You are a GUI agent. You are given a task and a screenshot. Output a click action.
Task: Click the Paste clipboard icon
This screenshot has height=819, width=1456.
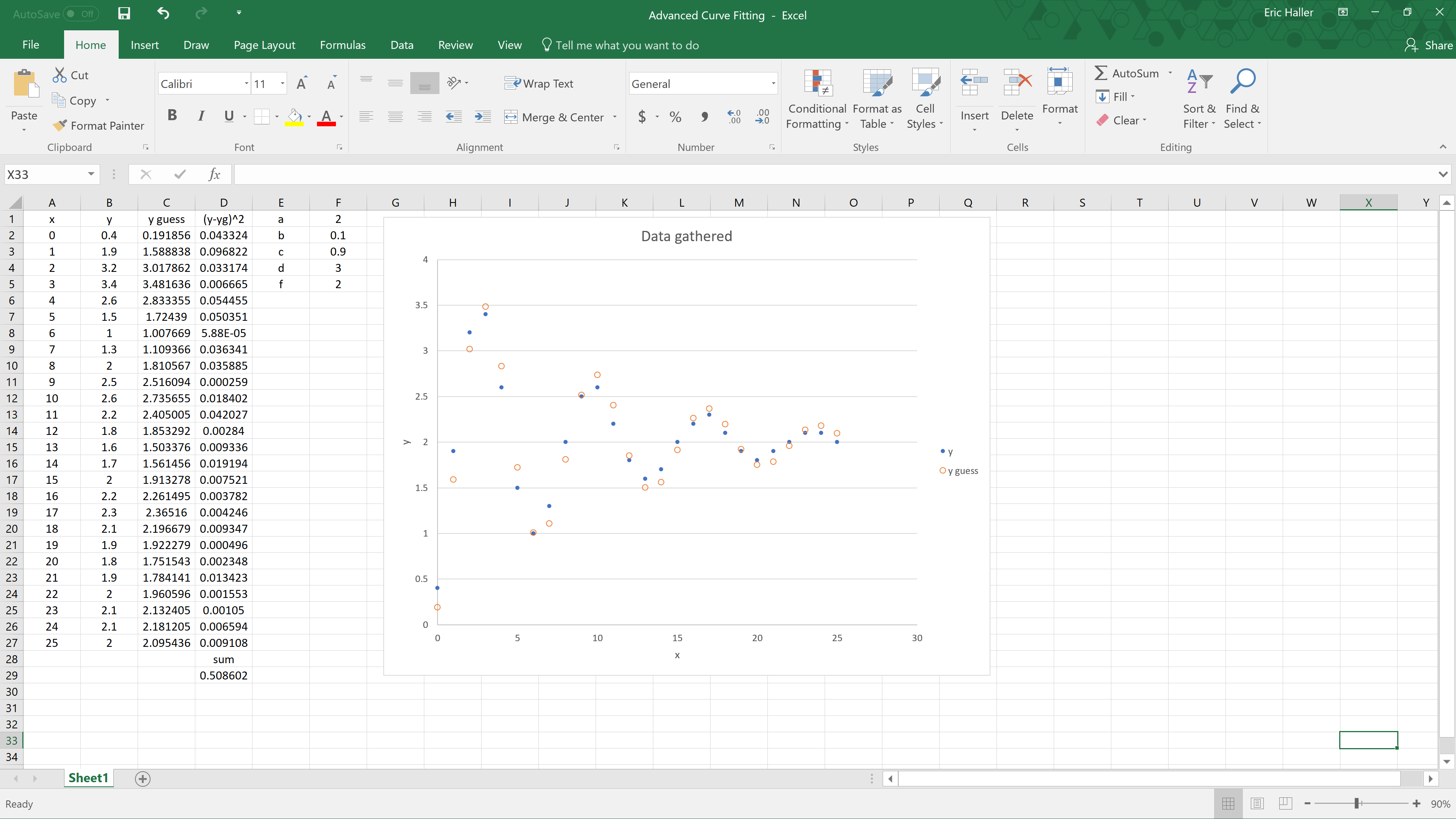click(x=26, y=84)
